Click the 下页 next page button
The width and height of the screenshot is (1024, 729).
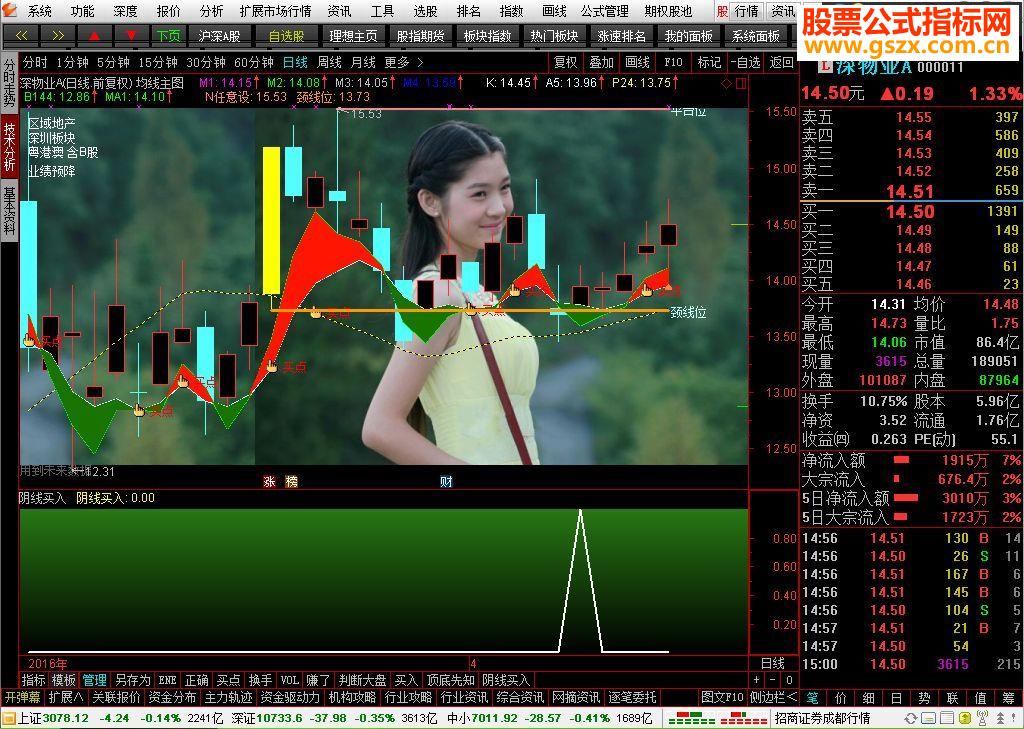coord(168,36)
